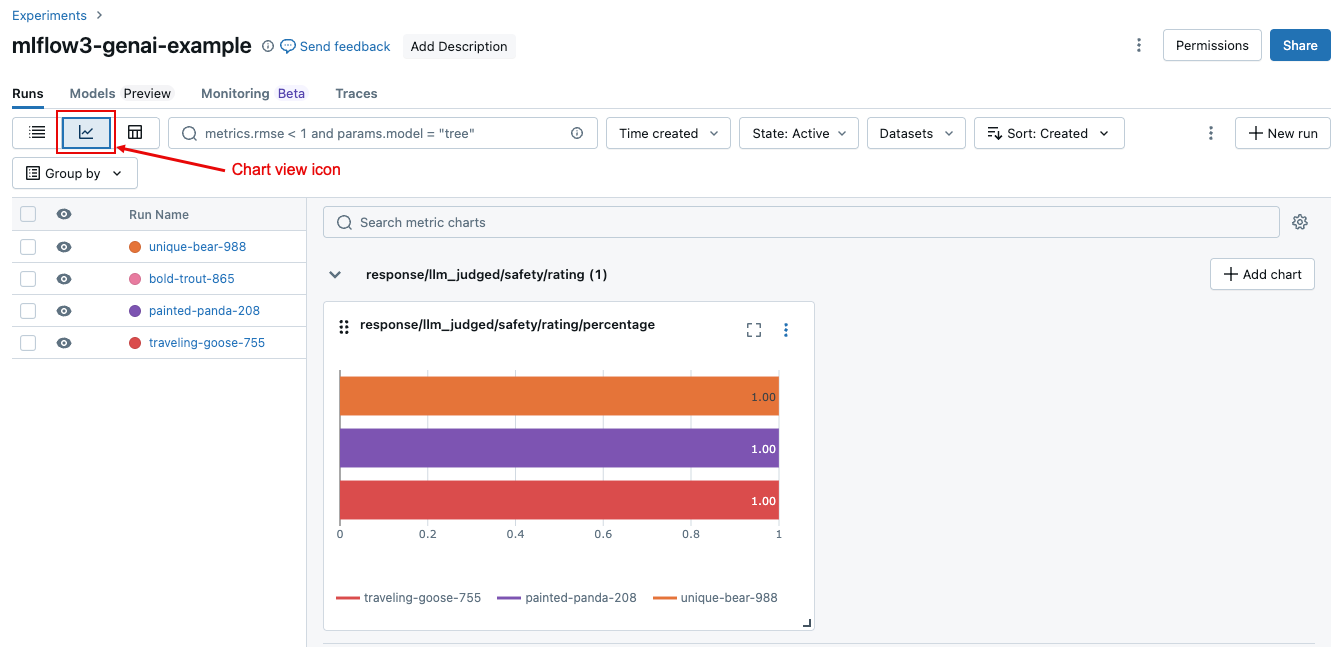
Task: Check the checkbox for painted-panda-208
Action: [27, 310]
